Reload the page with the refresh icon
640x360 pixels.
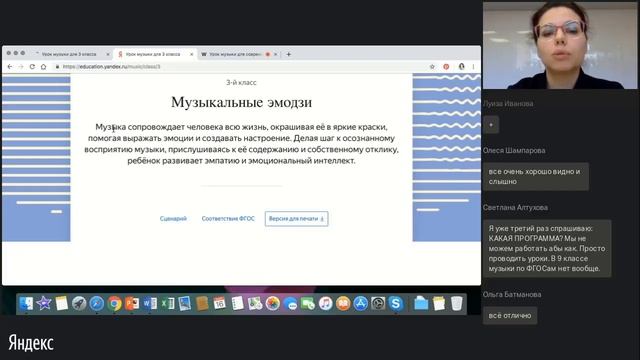[32, 67]
